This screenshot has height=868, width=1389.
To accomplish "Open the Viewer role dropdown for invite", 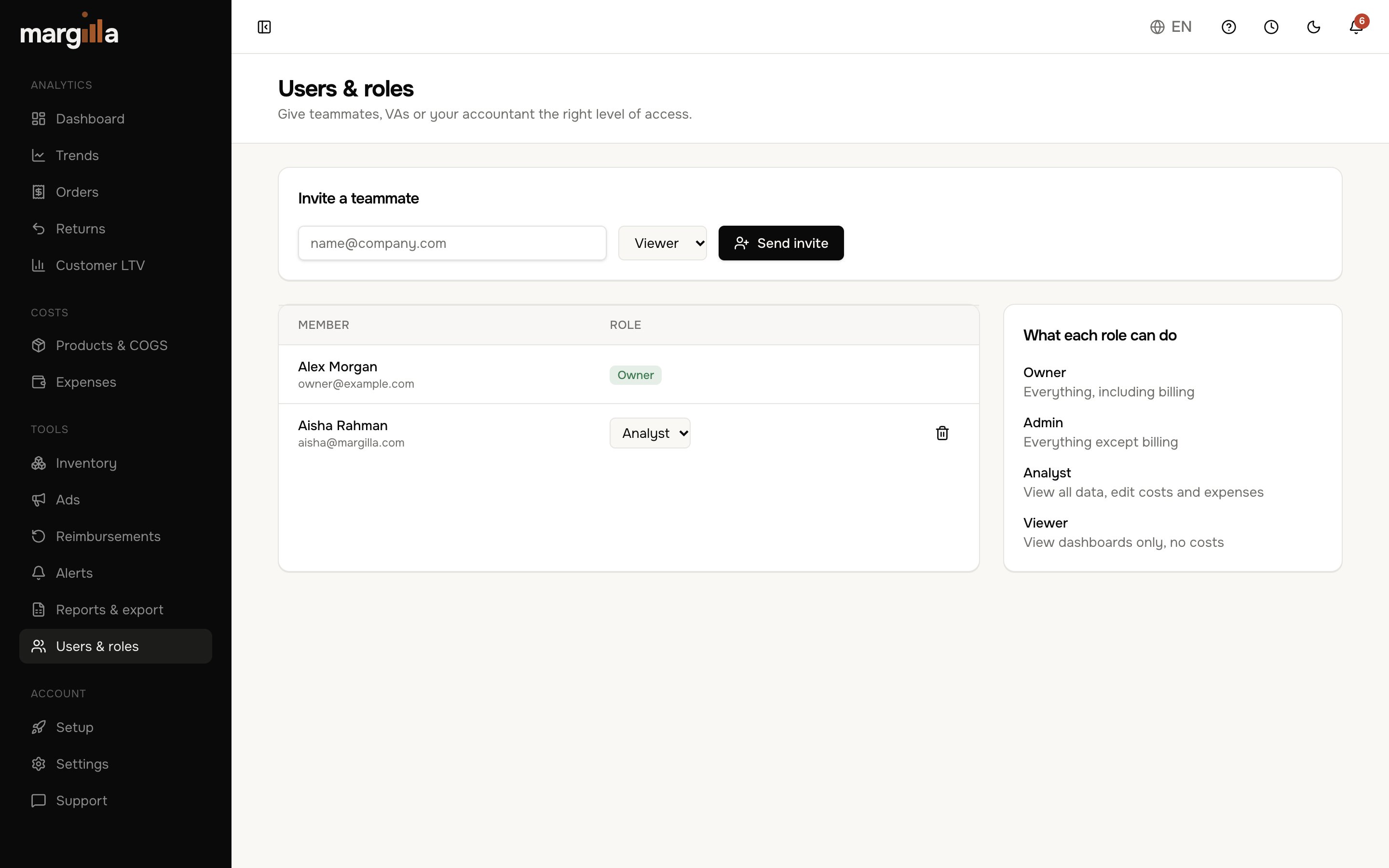I will (x=662, y=243).
